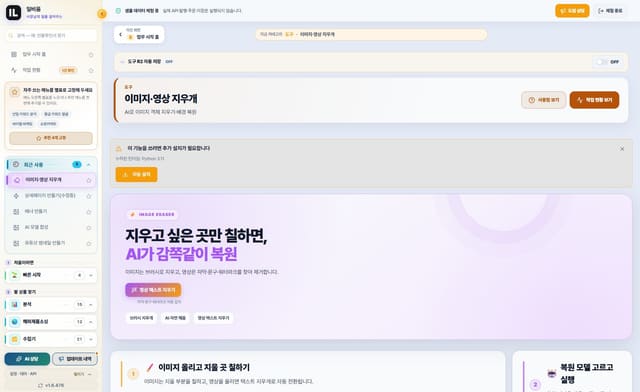640x392 pixels.
Task: Pin 업무 시작 홈 with its star
Action: pos(91,55)
